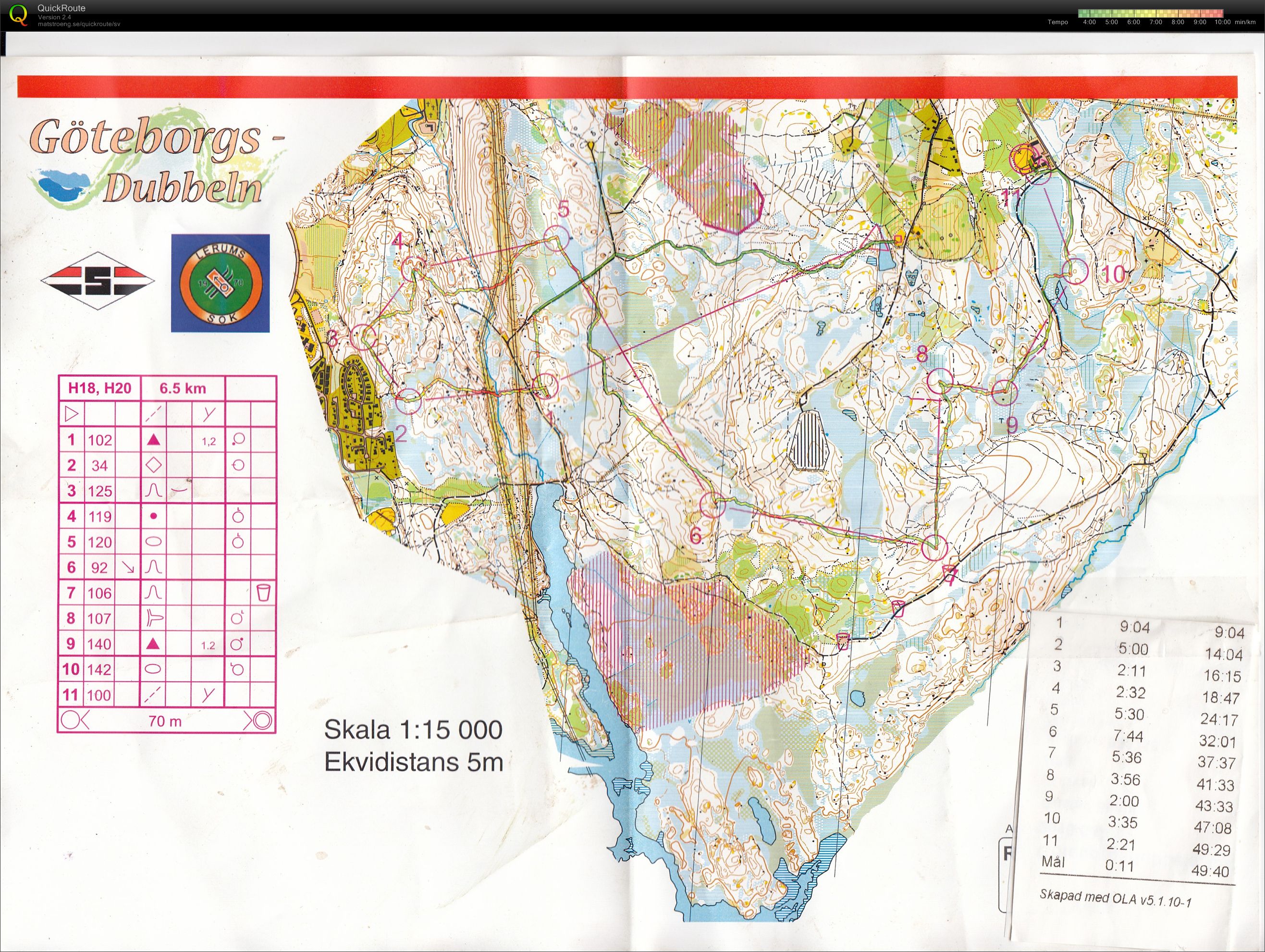The width and height of the screenshot is (1265, 952).
Task: Click control circle 2 on the map
Action: click(x=408, y=401)
